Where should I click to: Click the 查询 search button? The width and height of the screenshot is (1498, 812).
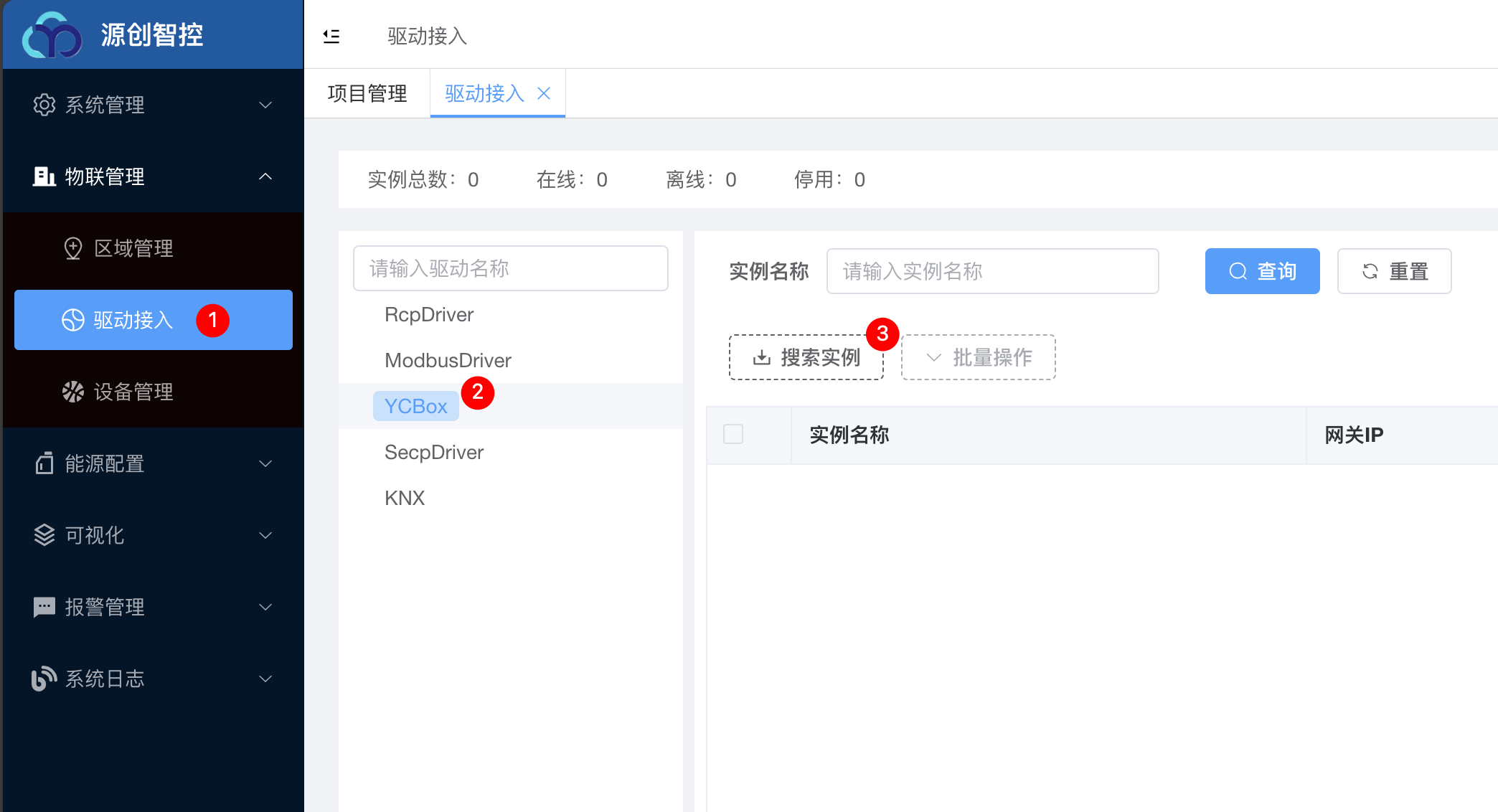click(1263, 271)
